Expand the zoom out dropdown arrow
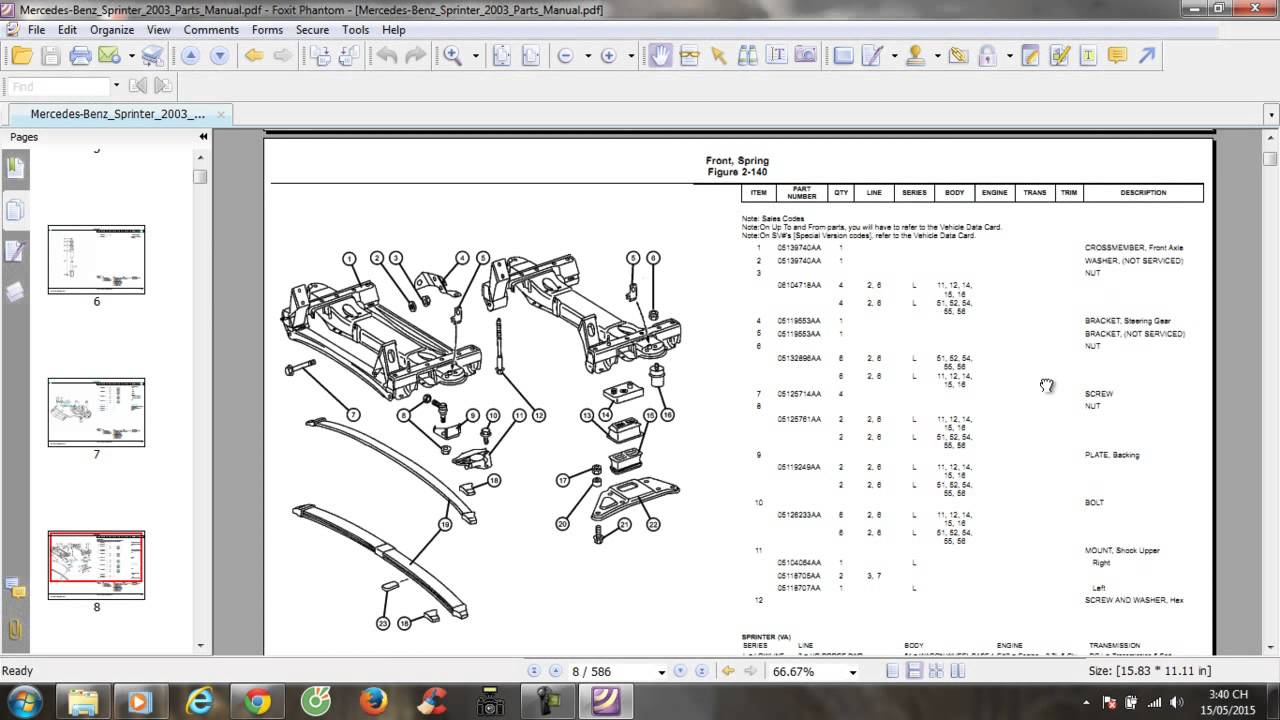 (587, 56)
